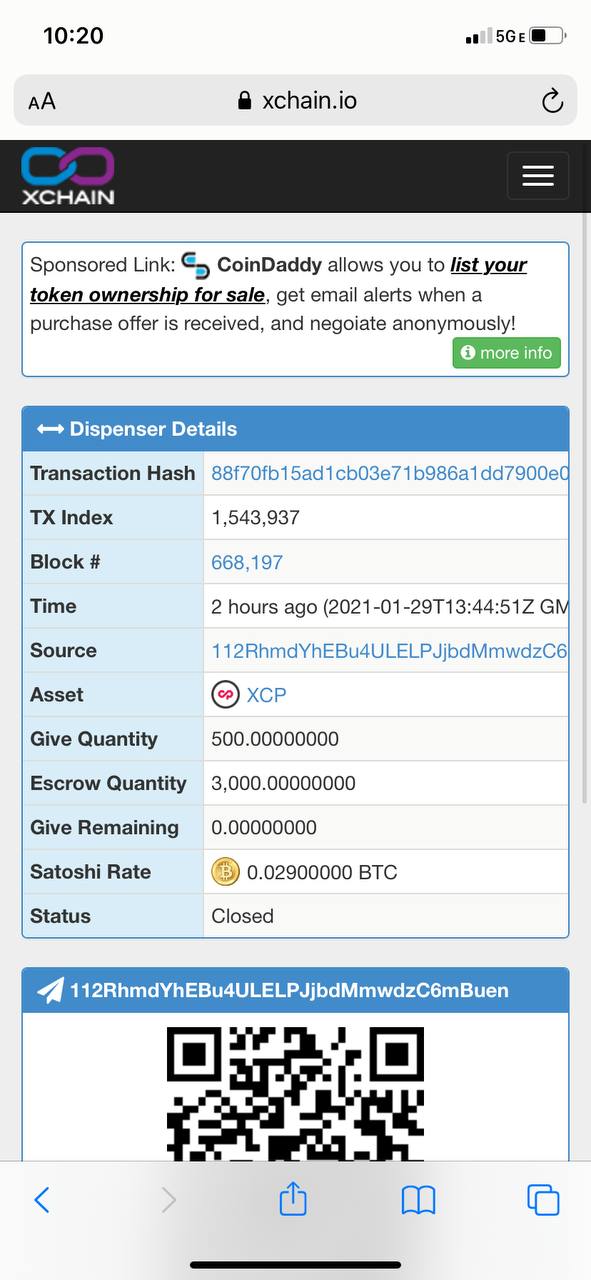Open source address 112RhmdYhEBu4 link

[389, 650]
